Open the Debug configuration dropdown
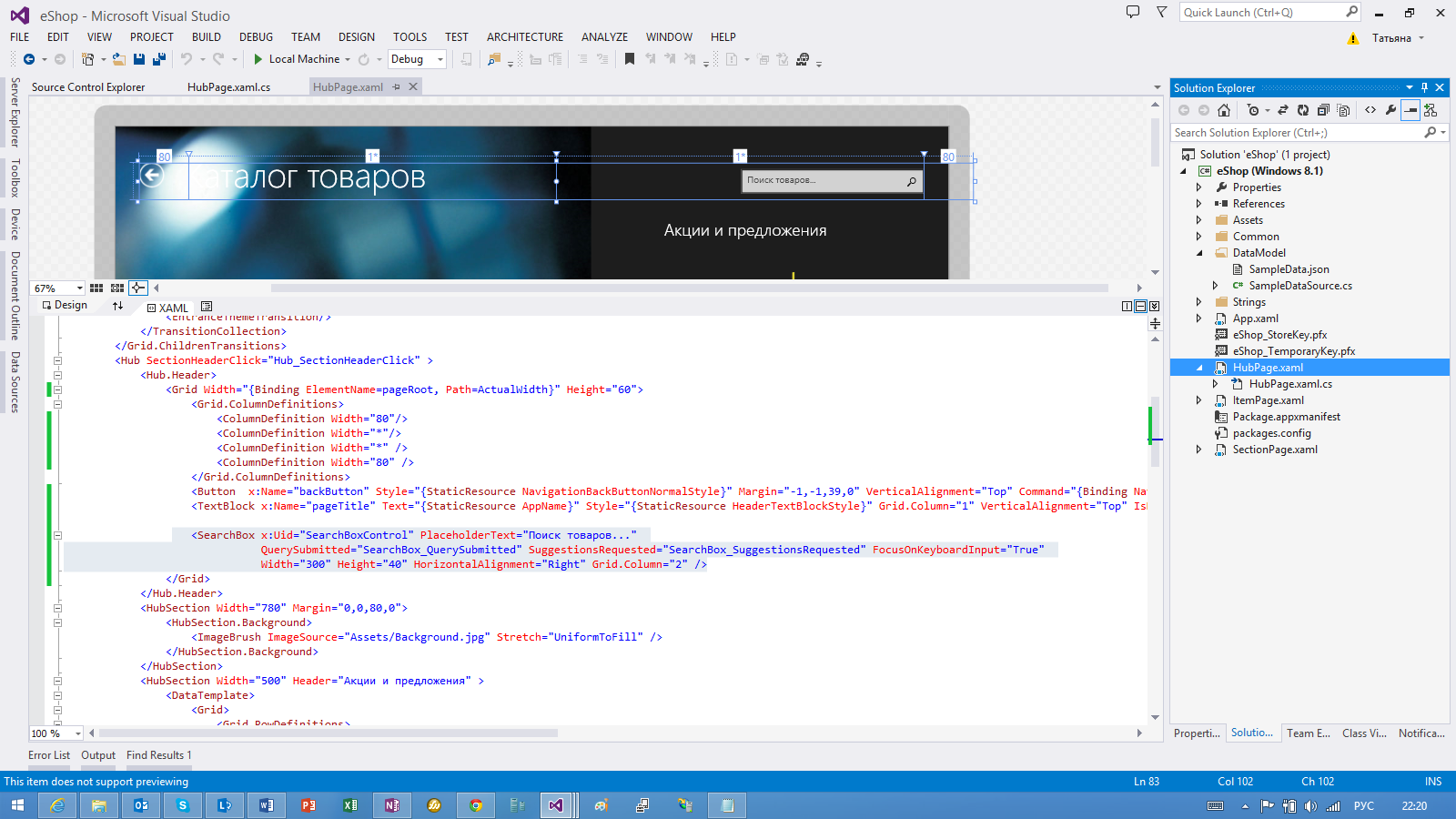 (x=440, y=58)
